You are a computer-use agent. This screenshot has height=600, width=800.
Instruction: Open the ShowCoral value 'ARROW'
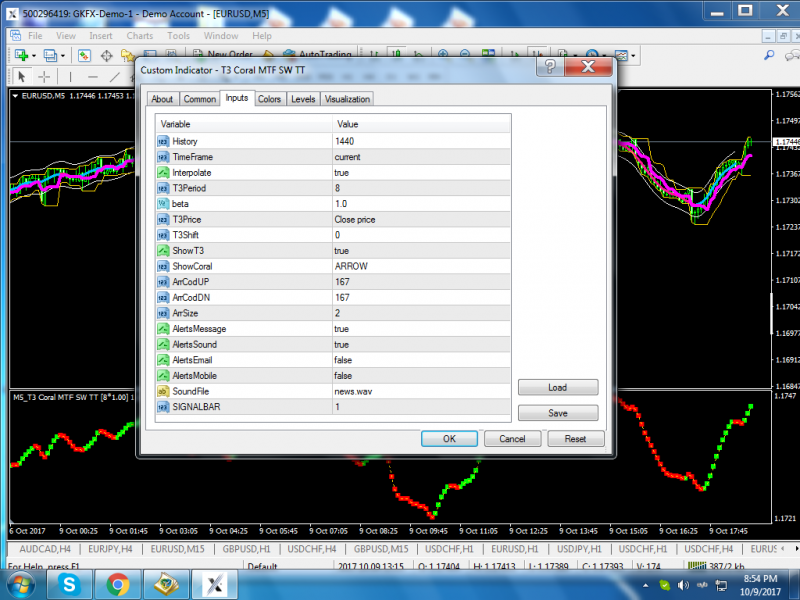coord(421,266)
